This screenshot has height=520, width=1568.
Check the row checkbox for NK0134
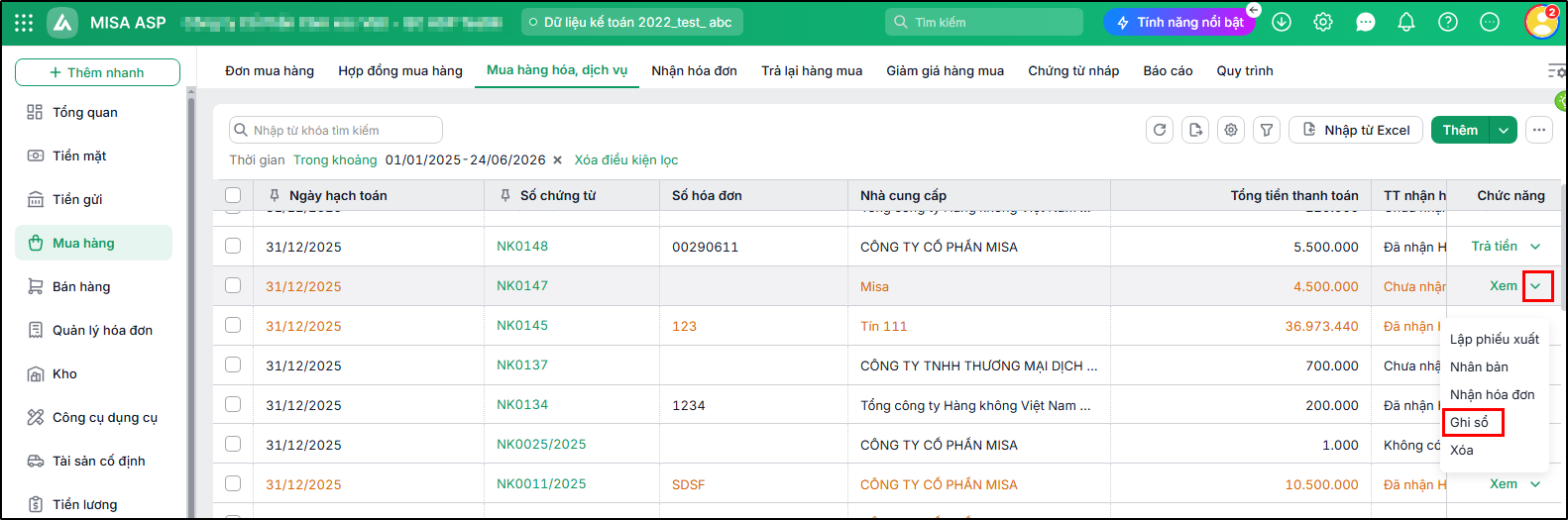point(233,404)
